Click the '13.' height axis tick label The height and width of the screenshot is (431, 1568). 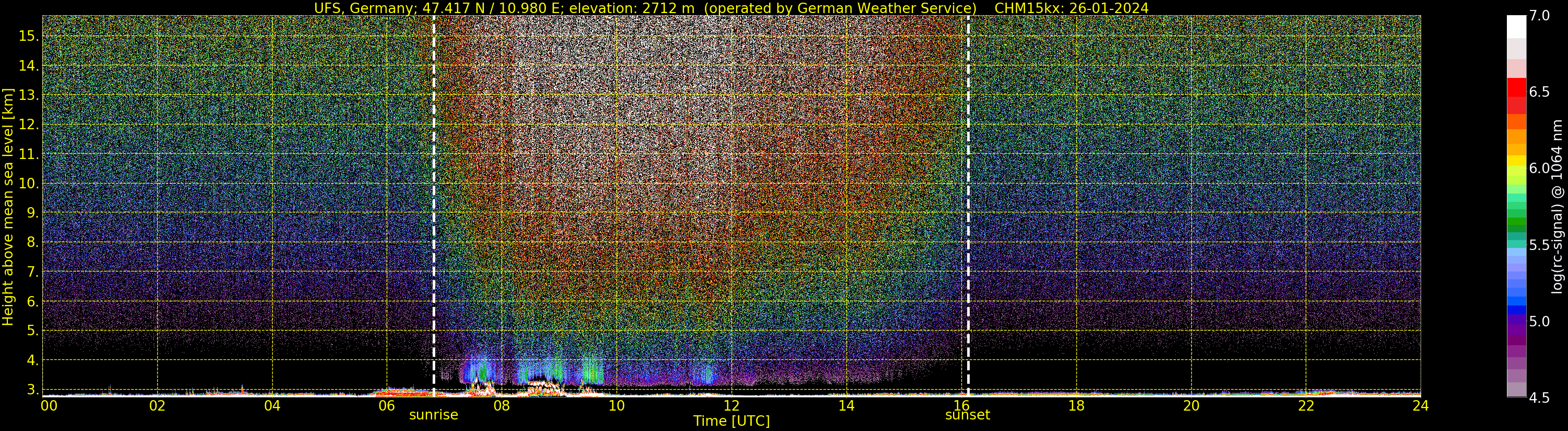tap(29, 95)
